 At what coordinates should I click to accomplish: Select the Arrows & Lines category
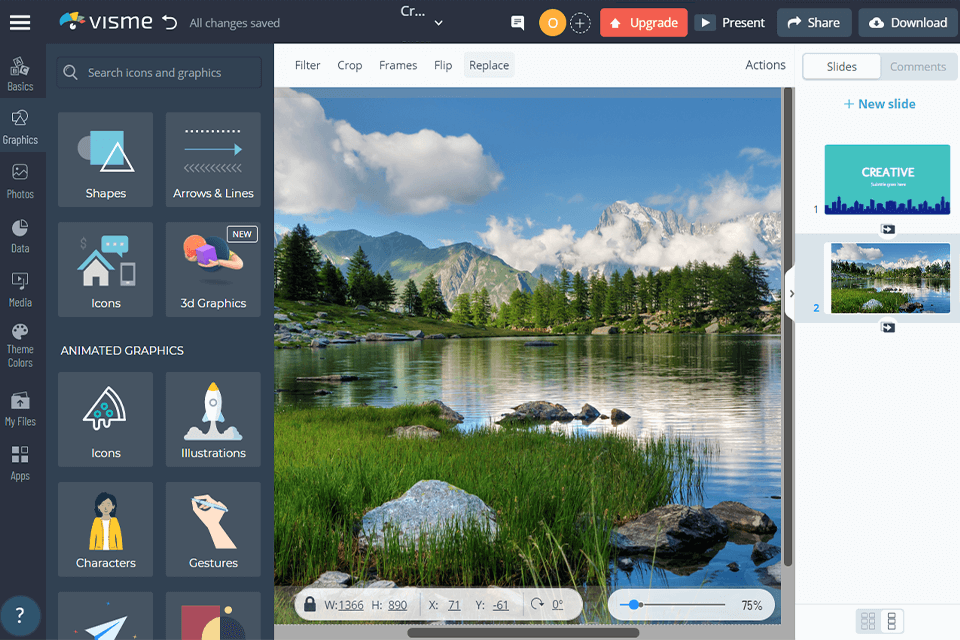213,159
